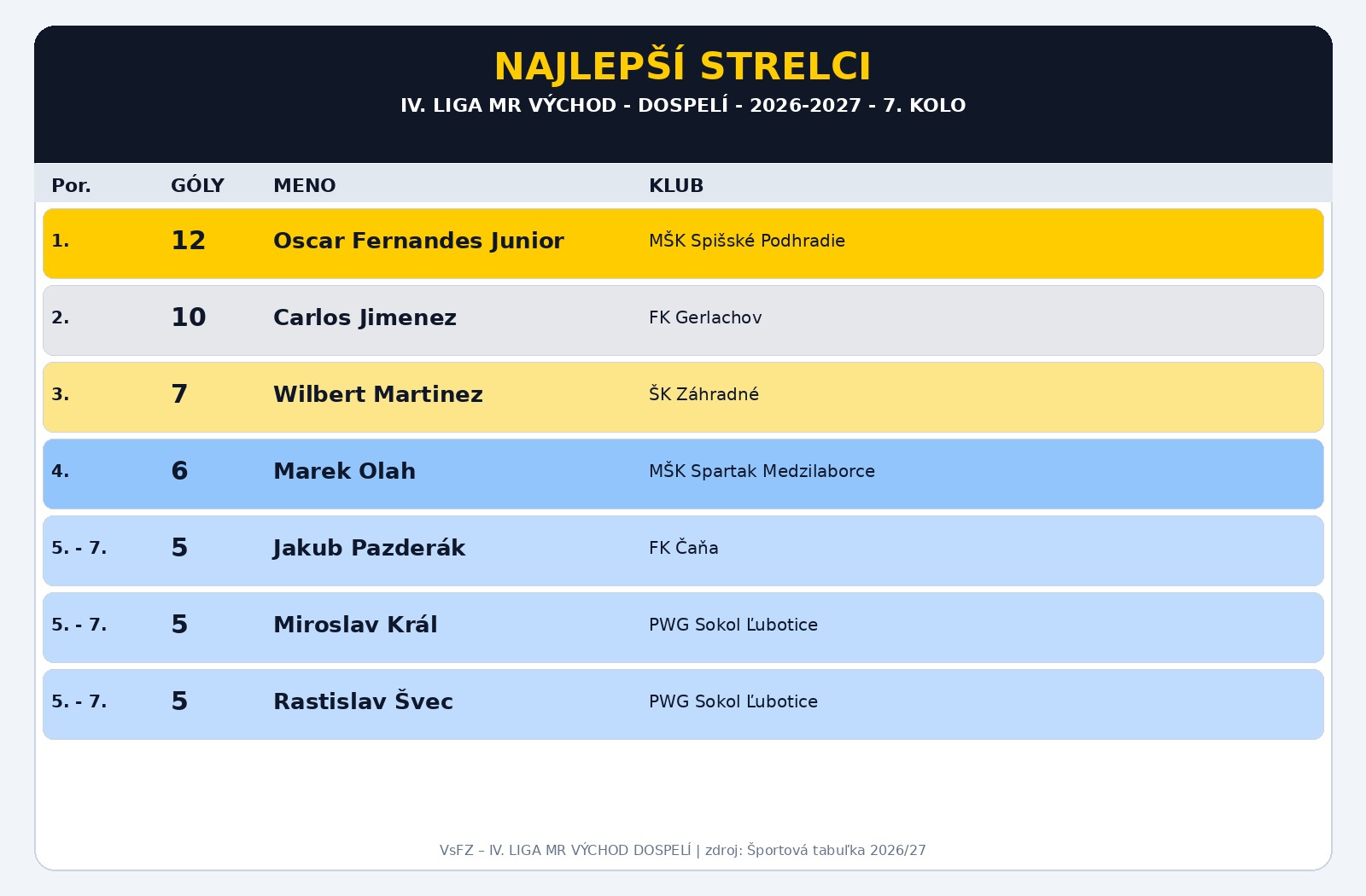Select Rastislav Švec player name

tap(363, 701)
